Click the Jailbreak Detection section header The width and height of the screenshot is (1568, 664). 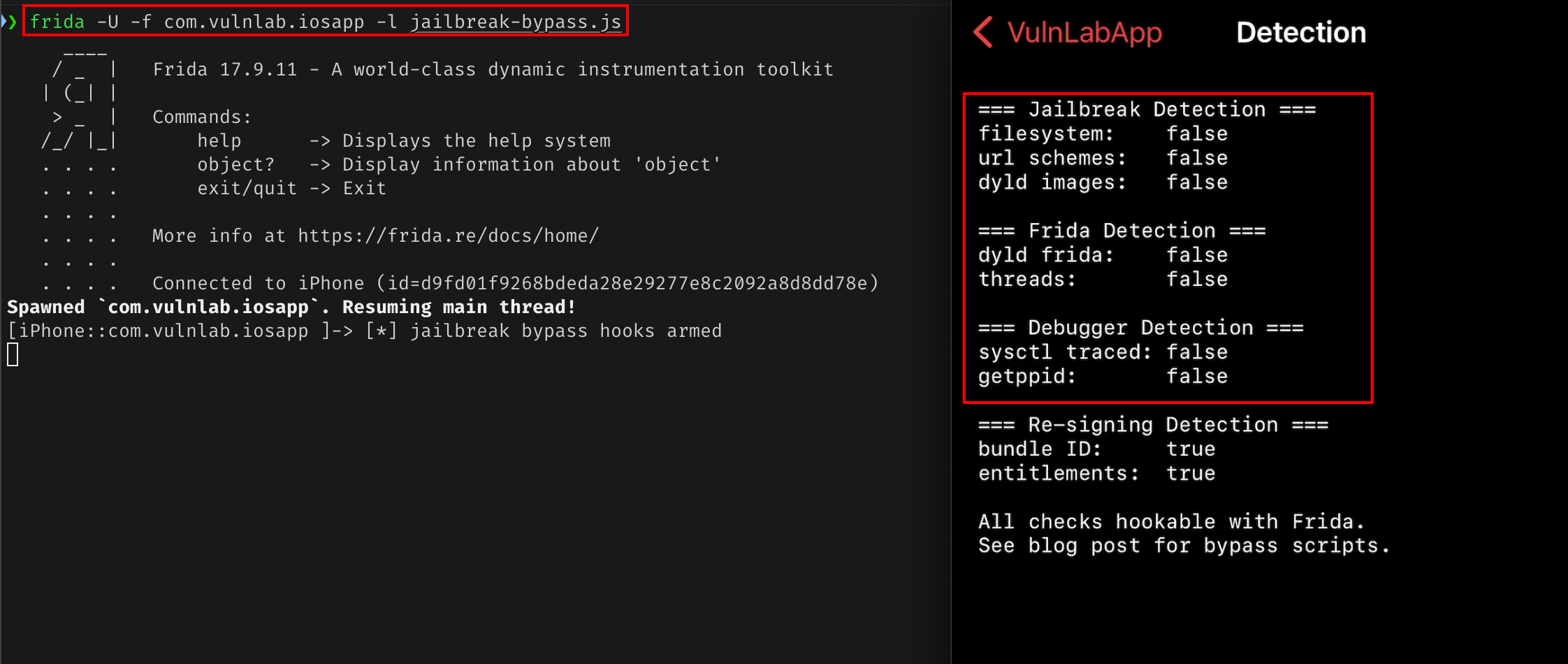(1147, 110)
